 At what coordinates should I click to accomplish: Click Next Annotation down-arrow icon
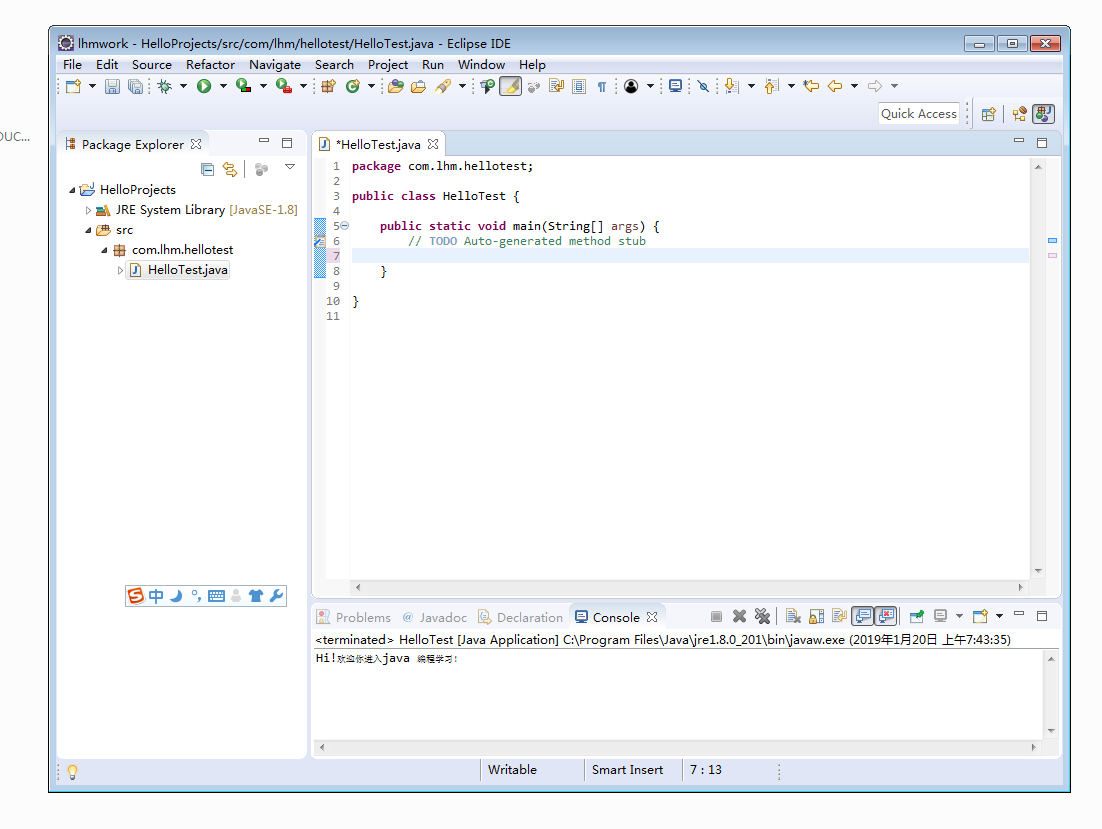tap(732, 86)
